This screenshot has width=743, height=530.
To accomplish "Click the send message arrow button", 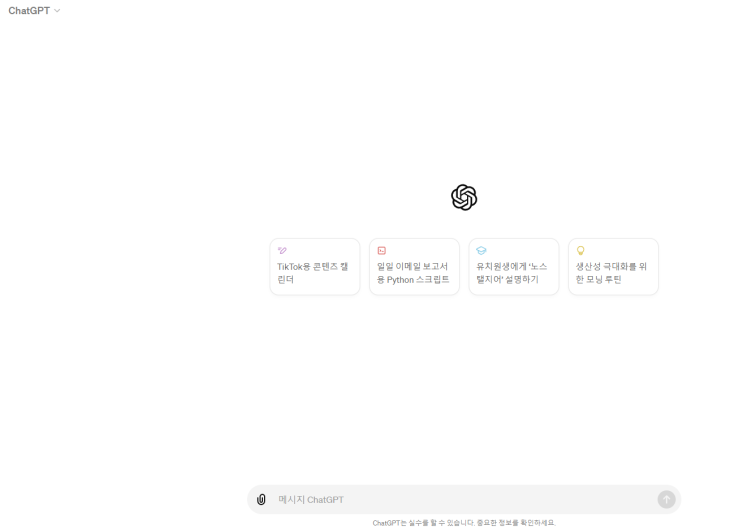I will click(x=666, y=499).
